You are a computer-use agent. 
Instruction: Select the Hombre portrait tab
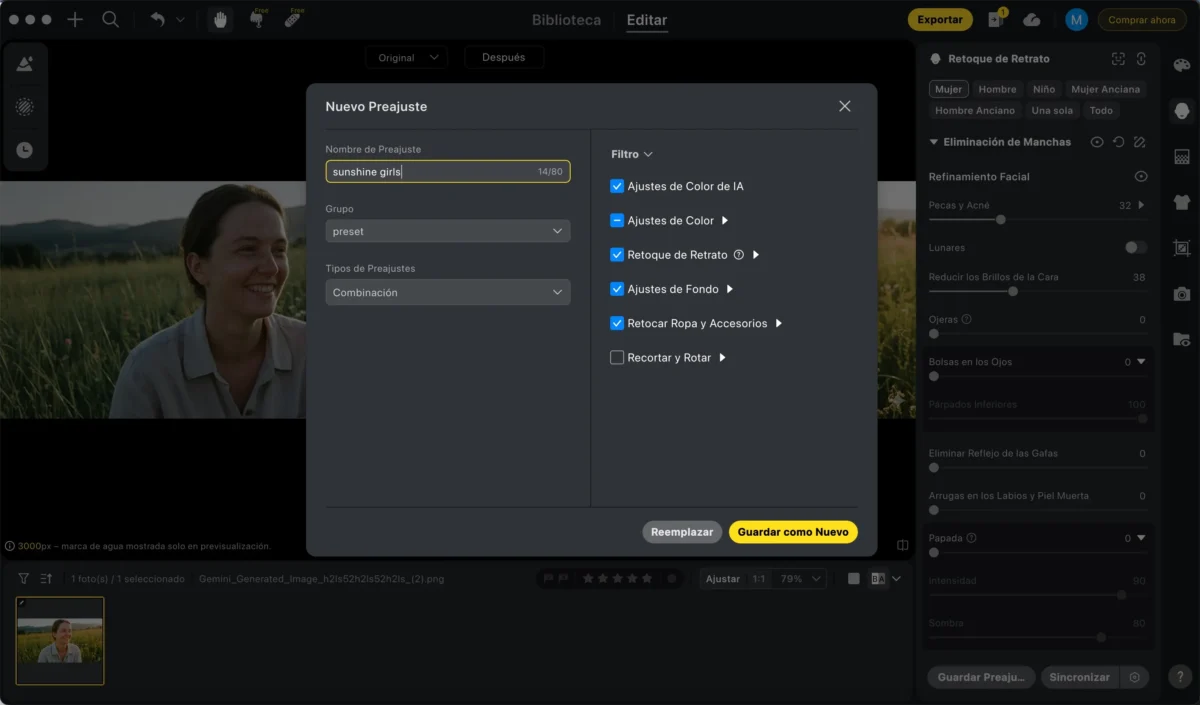click(997, 89)
